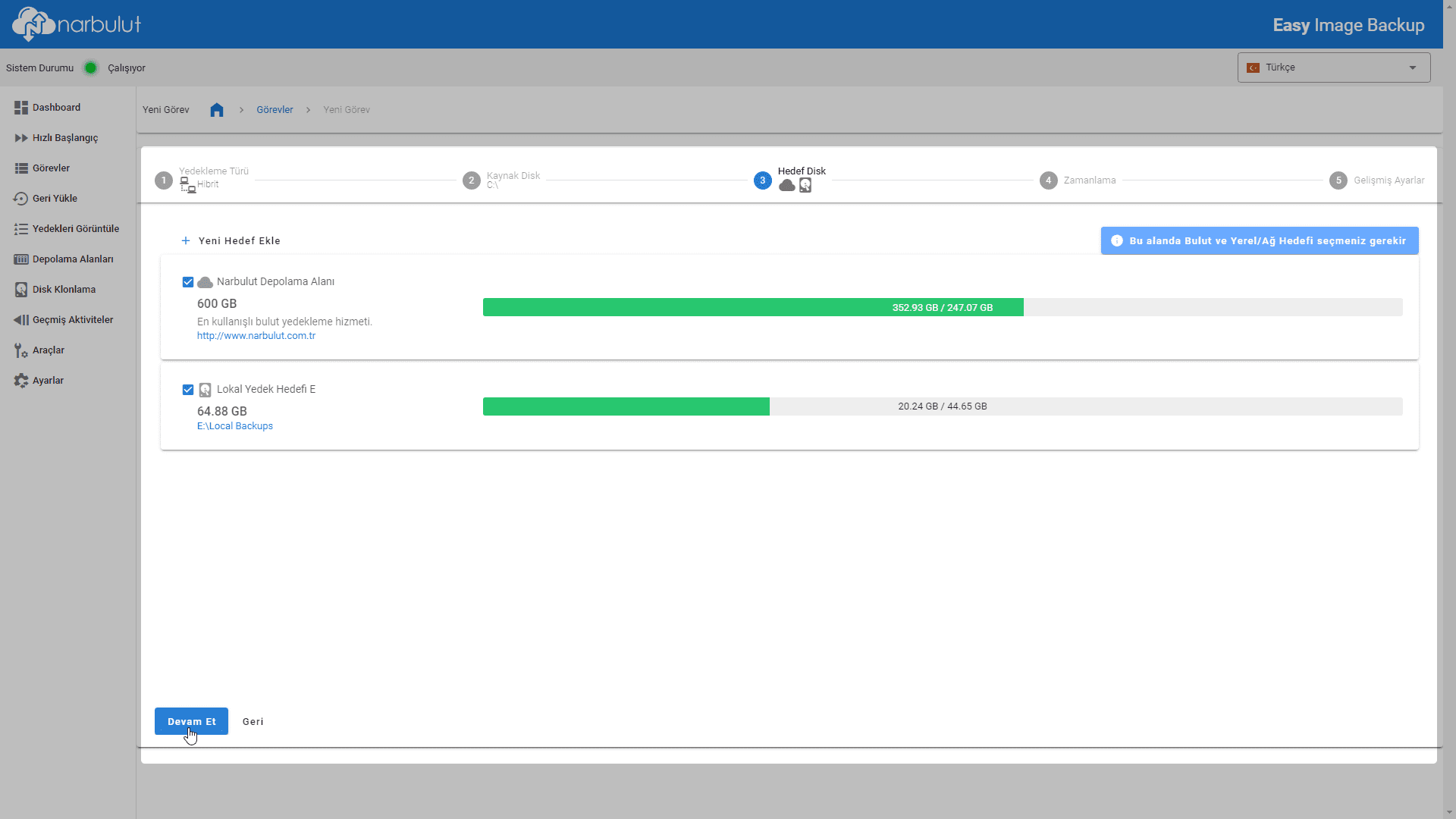
Task: Click the Çalışıyor status text
Action: coord(127,68)
